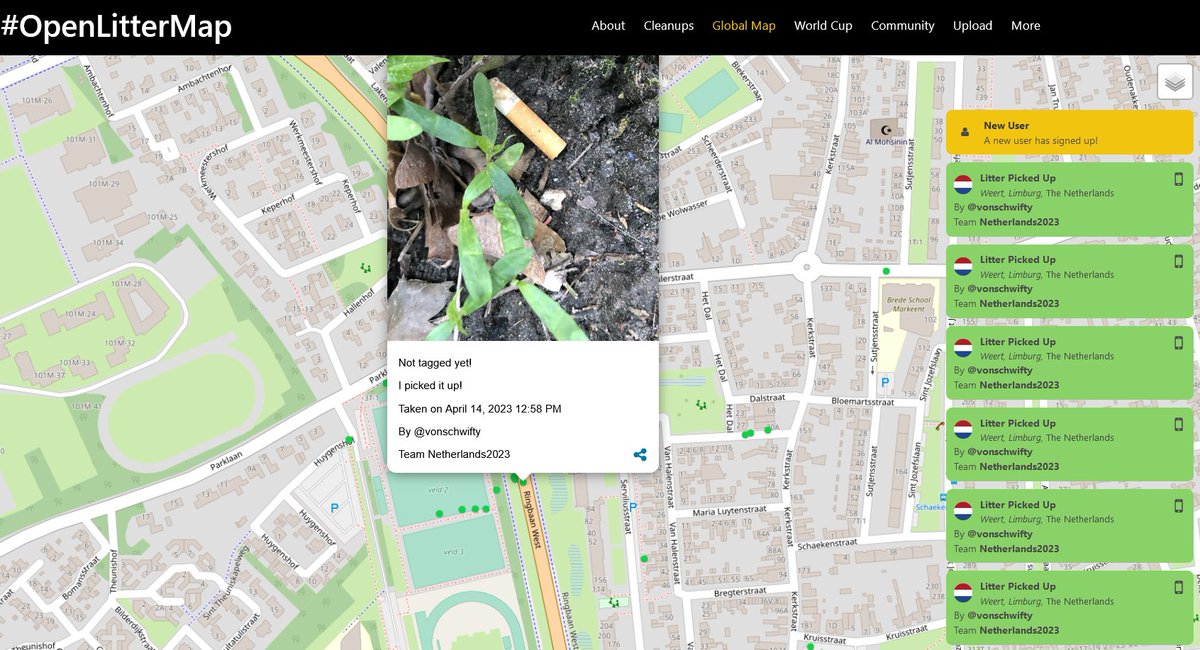Click the Upload menu item

972,26
